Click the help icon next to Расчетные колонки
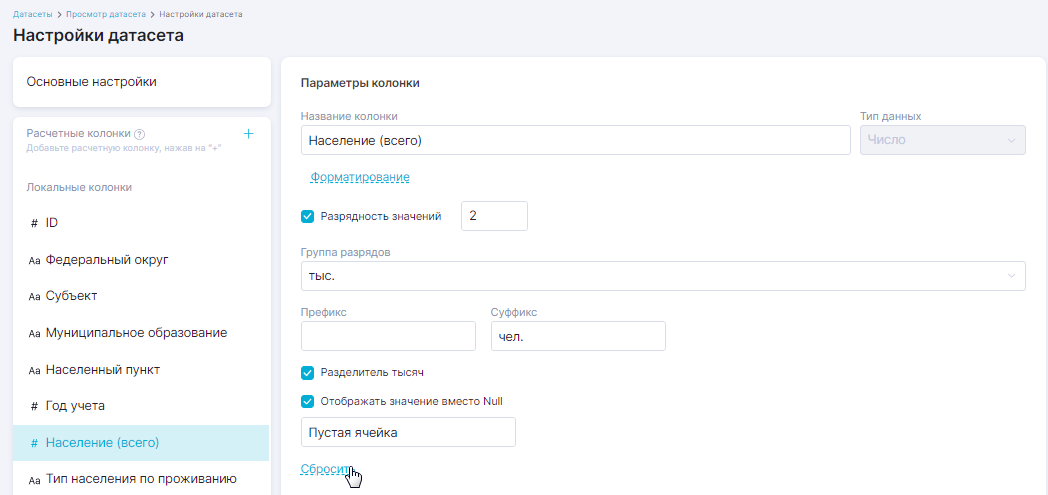Screen dimensions: 1048x495 click(140, 134)
